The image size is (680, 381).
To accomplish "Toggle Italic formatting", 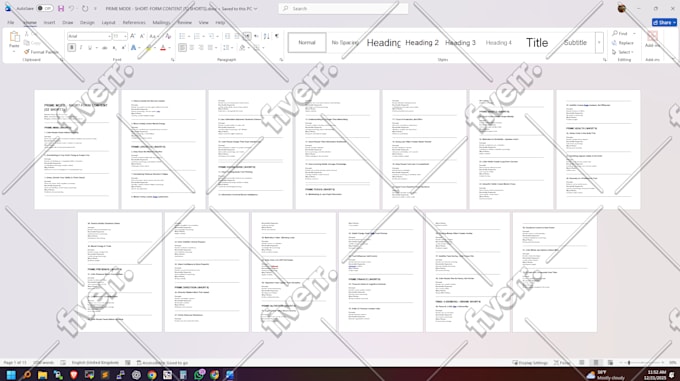I will point(81,48).
